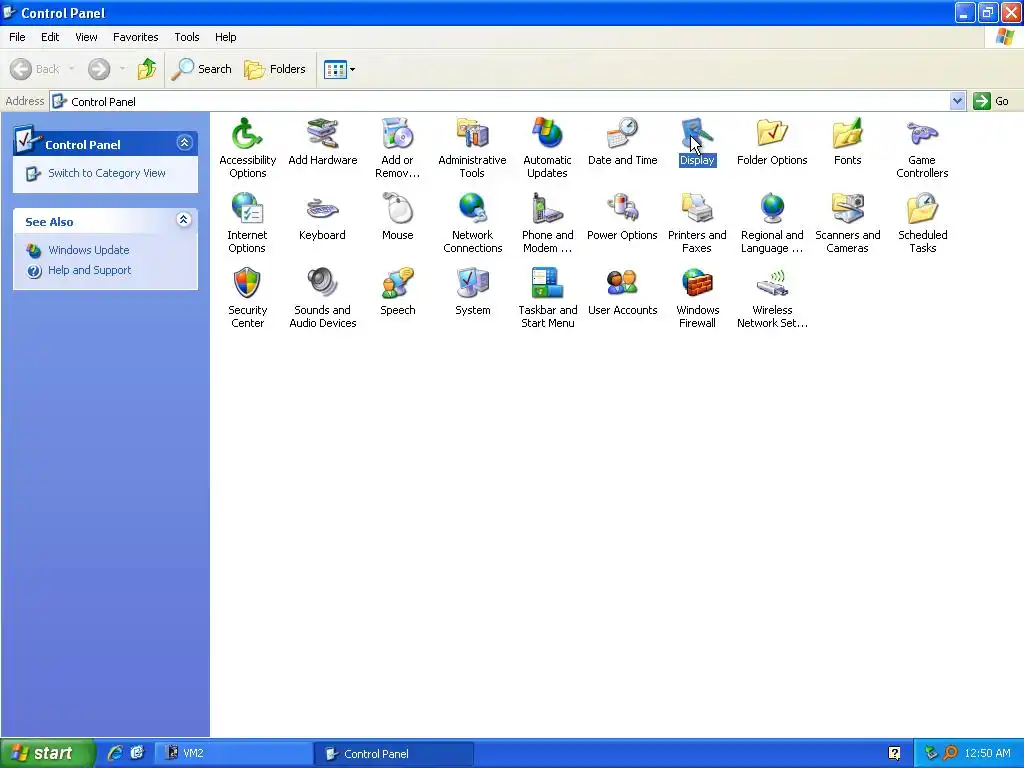Open the Windows Update link
Screen dimensions: 1024x768
pos(88,250)
